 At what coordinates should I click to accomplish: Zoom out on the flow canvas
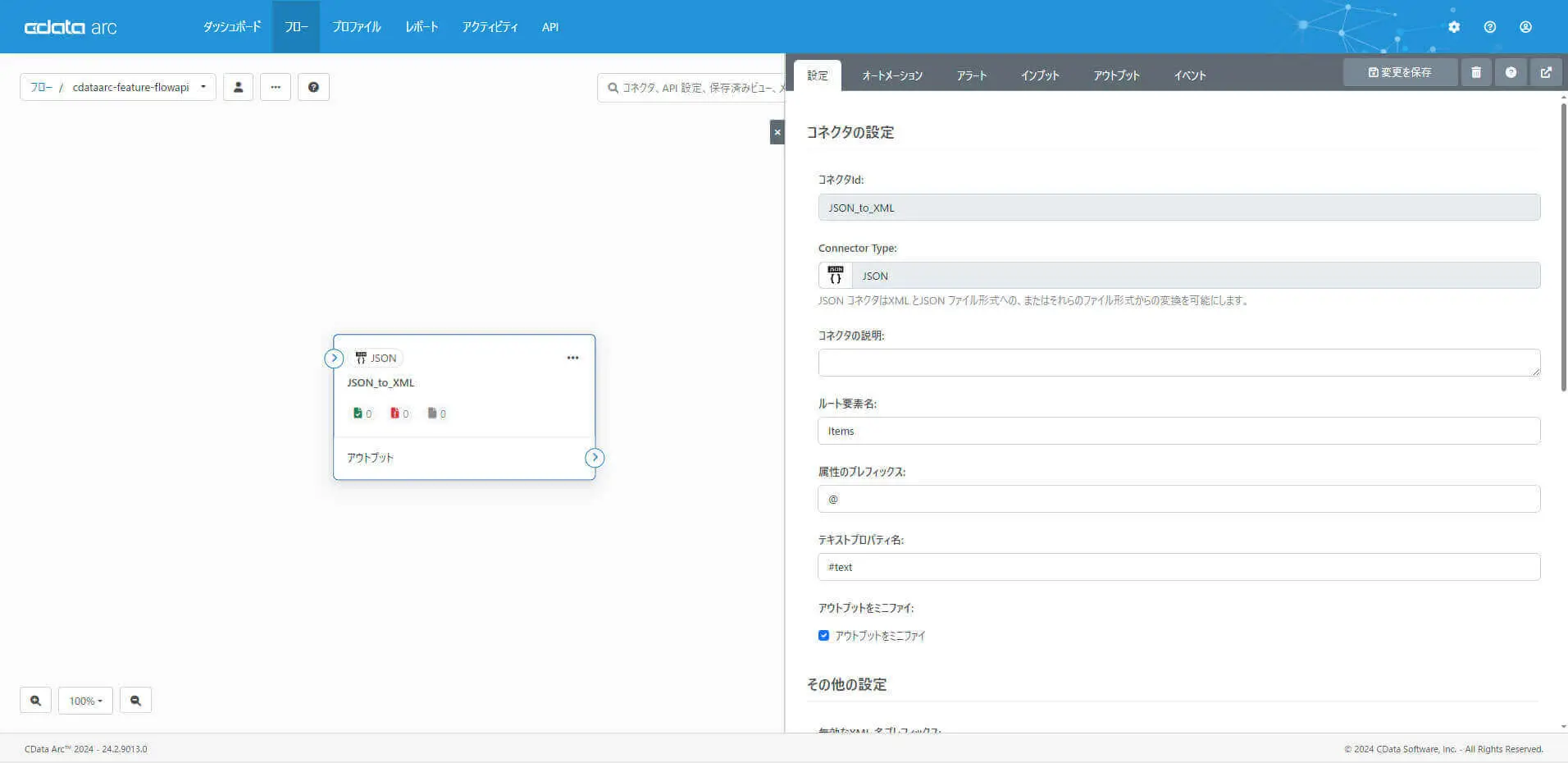pyautogui.click(x=135, y=701)
